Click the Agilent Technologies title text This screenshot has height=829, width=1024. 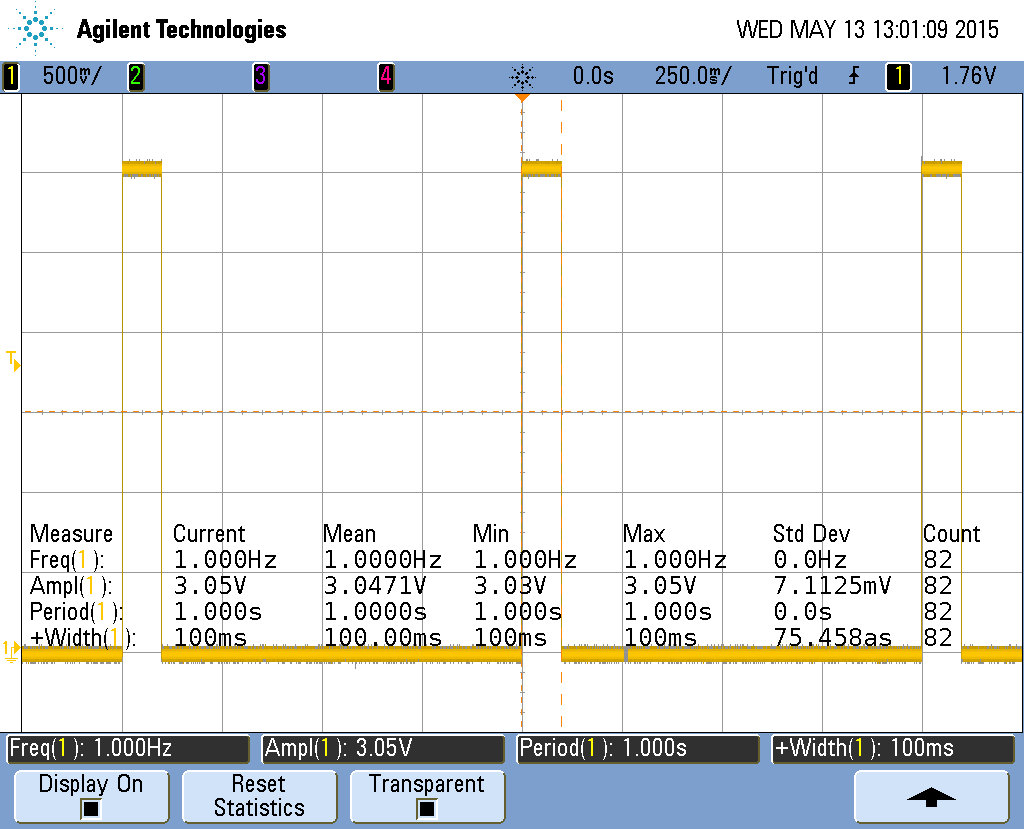pyautogui.click(x=182, y=30)
